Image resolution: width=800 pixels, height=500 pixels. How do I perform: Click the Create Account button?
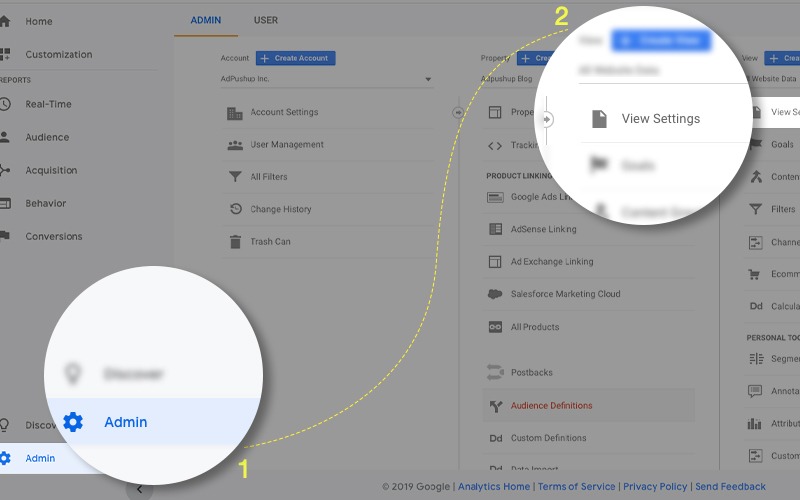pyautogui.click(x=295, y=58)
